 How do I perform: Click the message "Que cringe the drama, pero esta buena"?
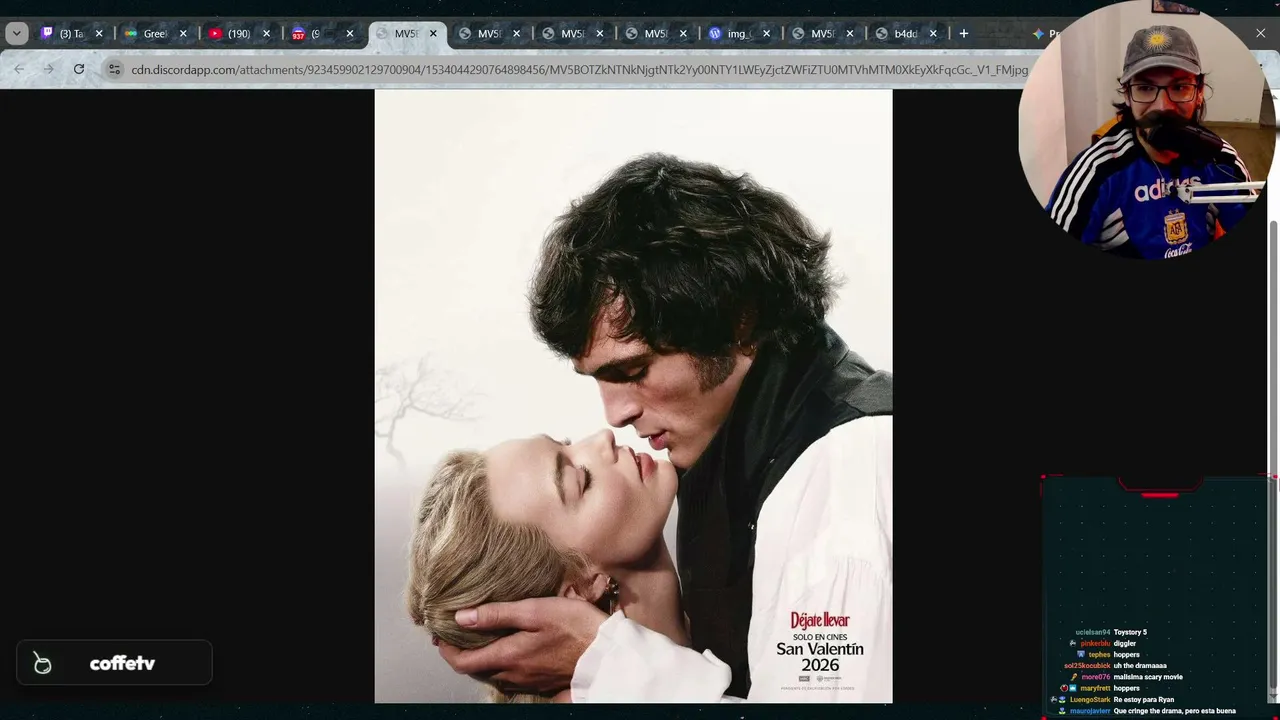click(x=1175, y=711)
